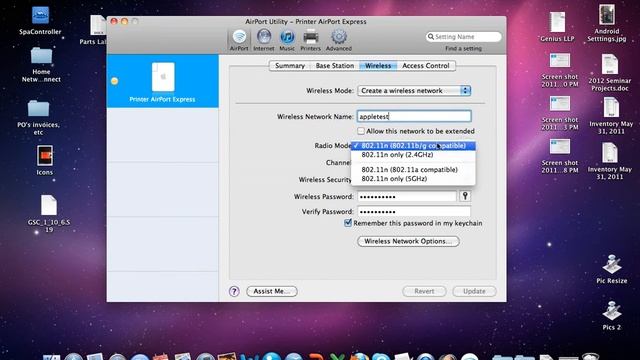
Task: Open the Genius LLP document on desktop
Action: pos(557,27)
